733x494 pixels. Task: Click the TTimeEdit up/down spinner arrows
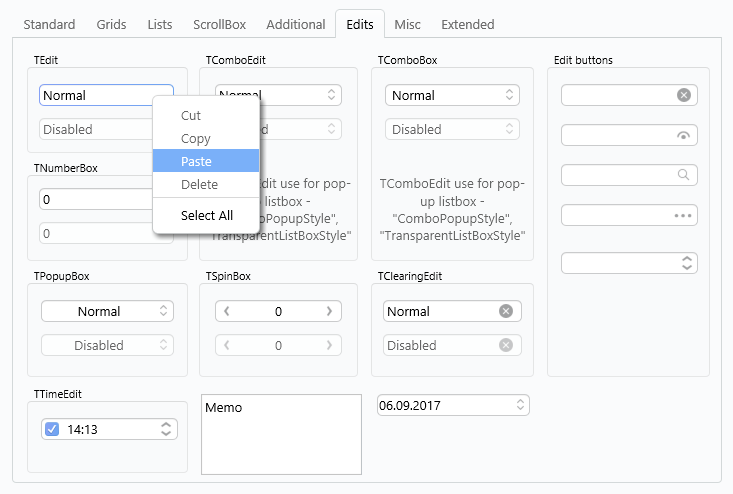pyautogui.click(x=166, y=429)
